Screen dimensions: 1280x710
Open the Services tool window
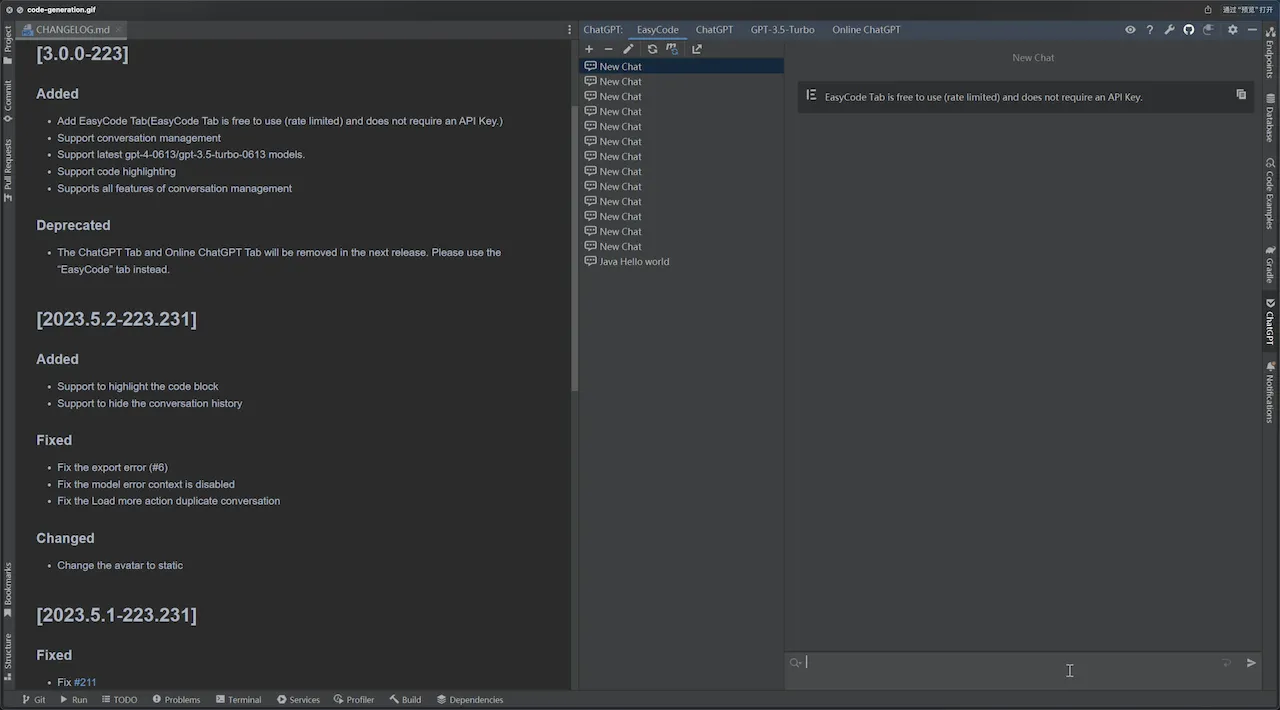pos(298,700)
